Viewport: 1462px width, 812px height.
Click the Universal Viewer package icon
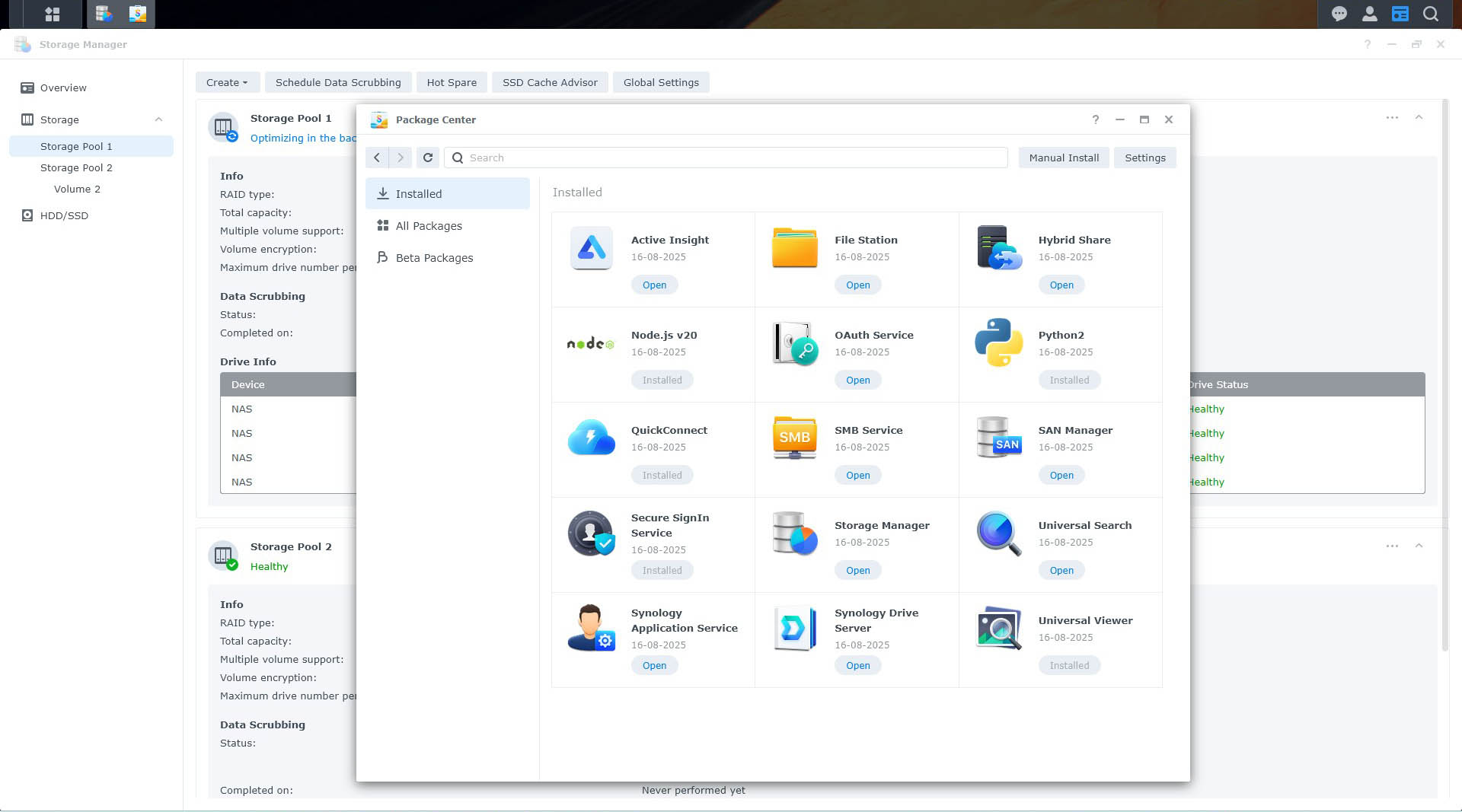point(999,629)
